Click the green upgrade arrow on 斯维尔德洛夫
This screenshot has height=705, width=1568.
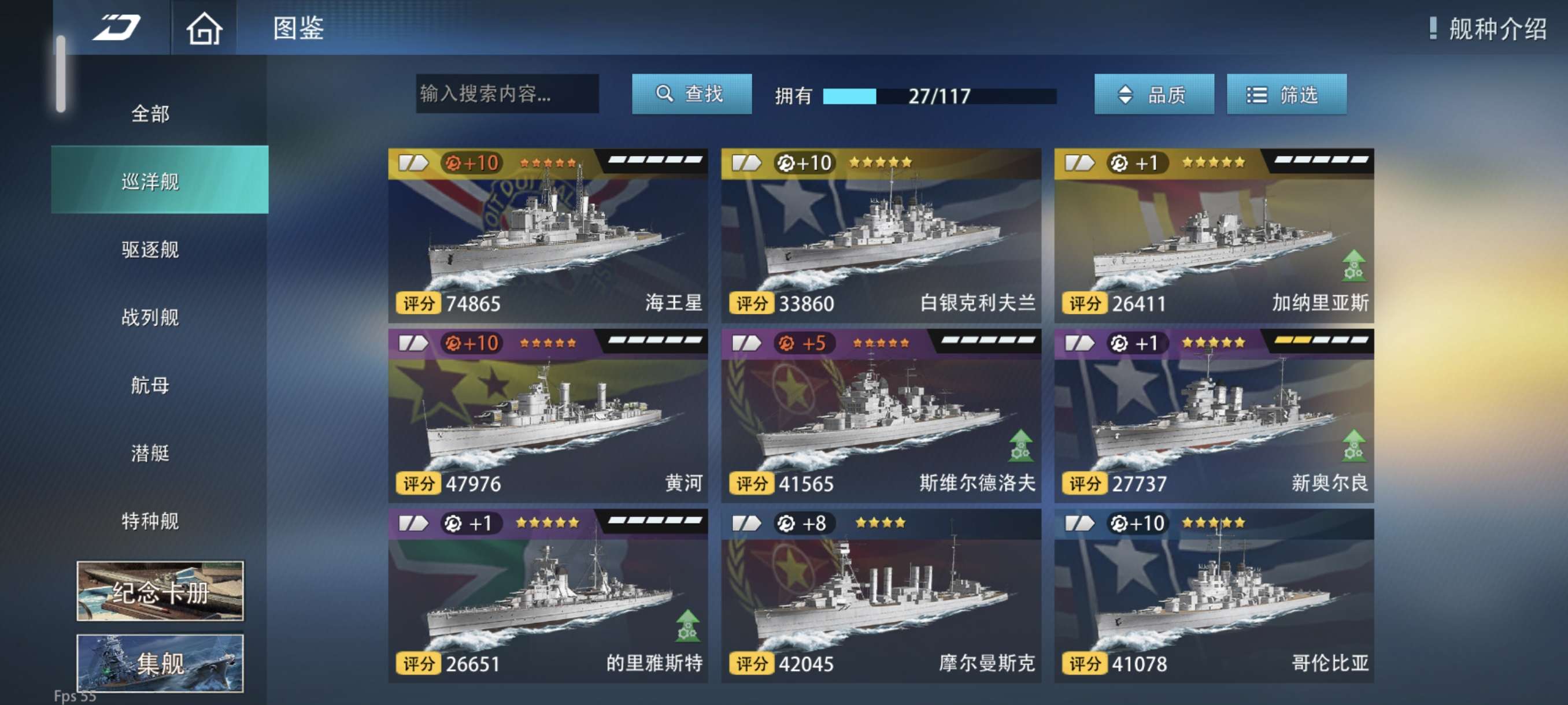(1020, 444)
